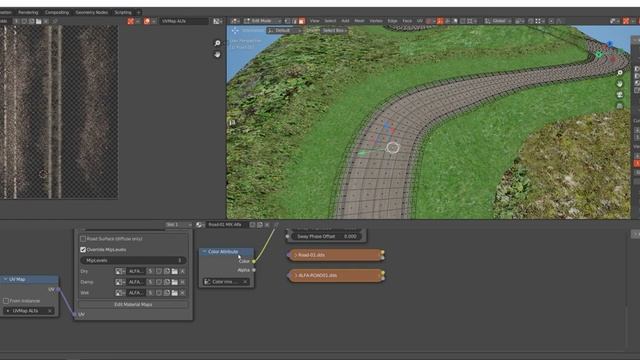Open the Dry image browse dropdown
The height and width of the screenshot is (360, 640).
click(119, 271)
